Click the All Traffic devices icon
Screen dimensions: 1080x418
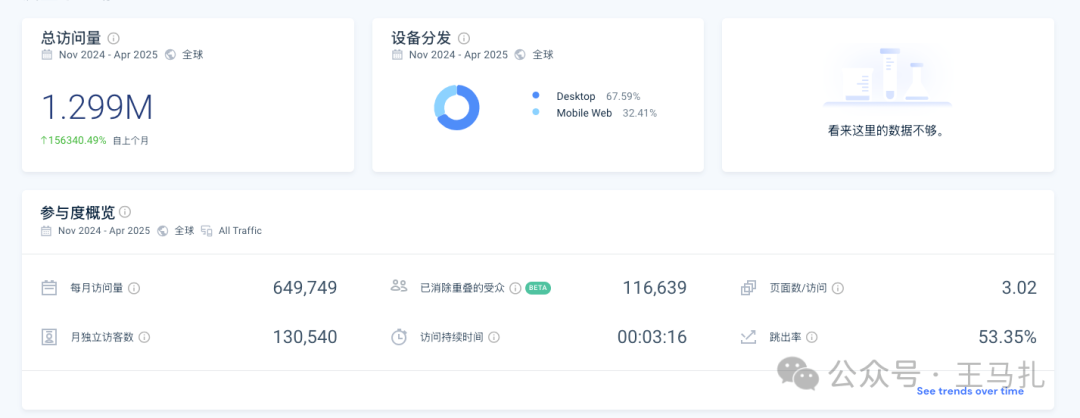(x=207, y=231)
